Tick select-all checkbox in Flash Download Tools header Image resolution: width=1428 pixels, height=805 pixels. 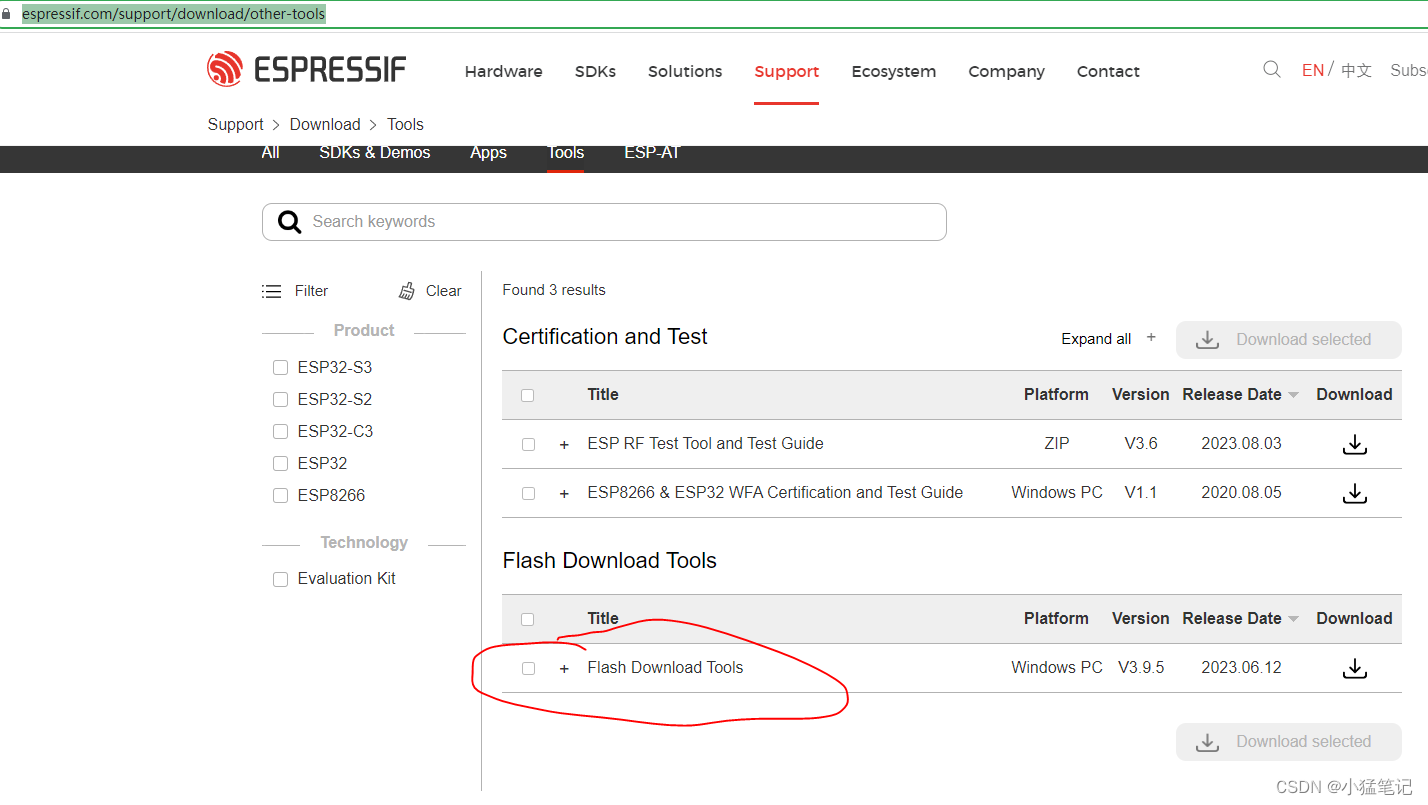coord(527,619)
